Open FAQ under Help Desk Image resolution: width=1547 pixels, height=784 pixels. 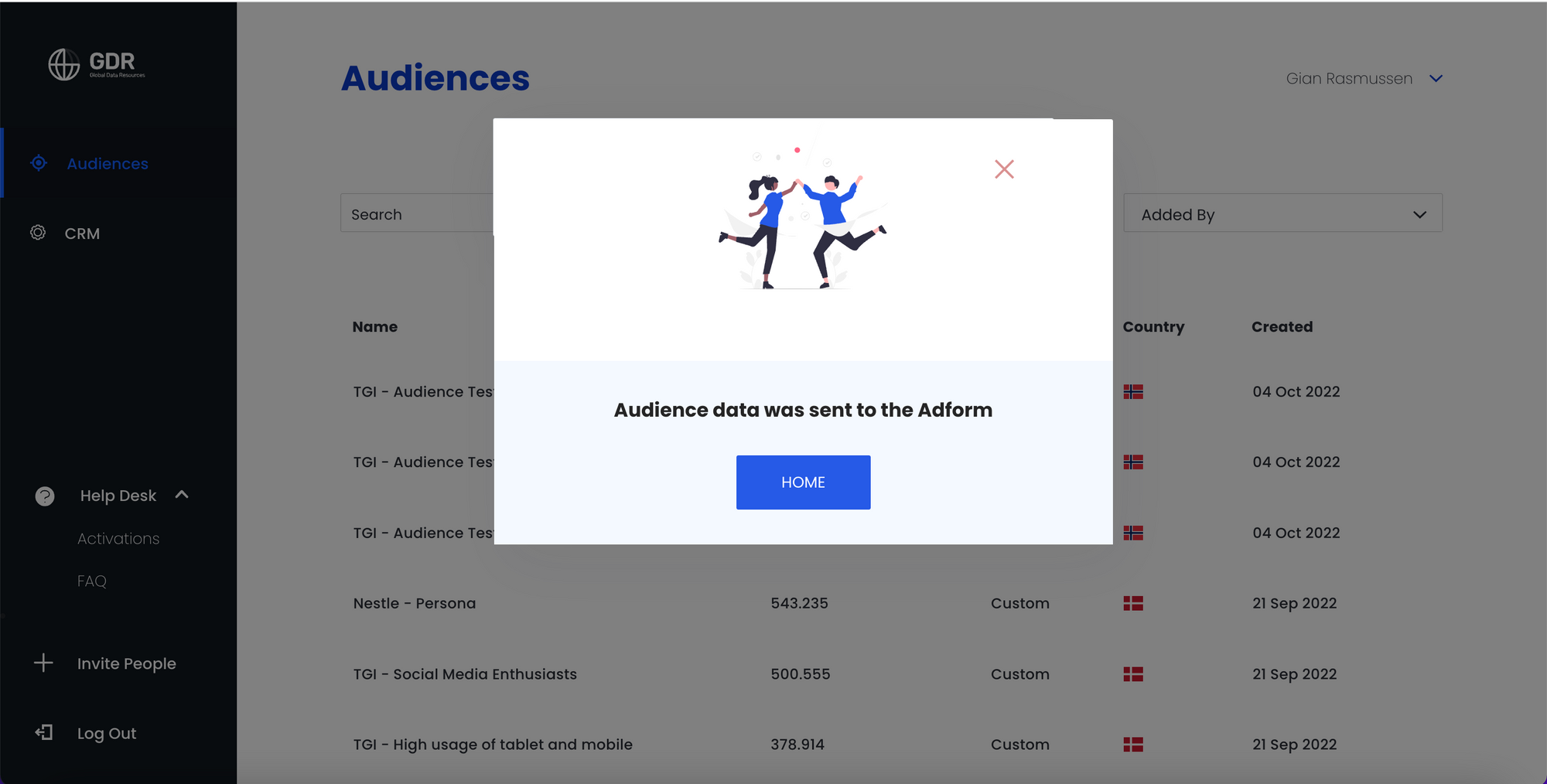pyautogui.click(x=92, y=581)
